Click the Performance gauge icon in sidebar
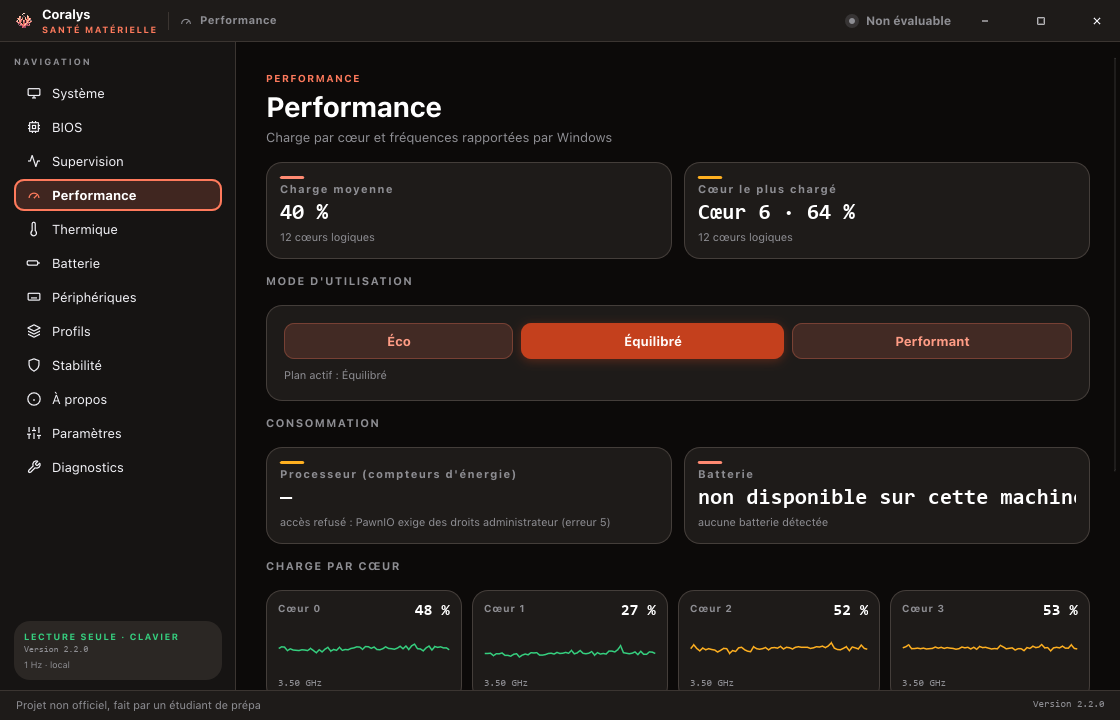The width and height of the screenshot is (1120, 720). [34, 196]
